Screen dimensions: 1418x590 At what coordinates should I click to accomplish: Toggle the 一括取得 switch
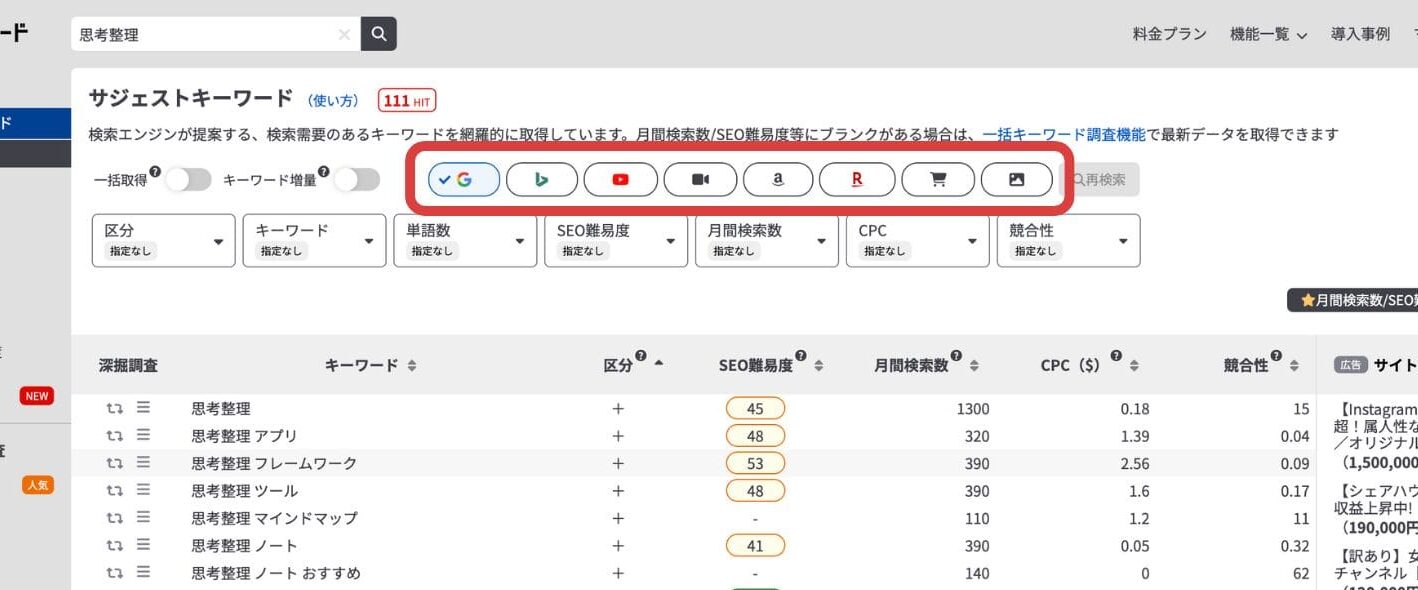(x=188, y=180)
